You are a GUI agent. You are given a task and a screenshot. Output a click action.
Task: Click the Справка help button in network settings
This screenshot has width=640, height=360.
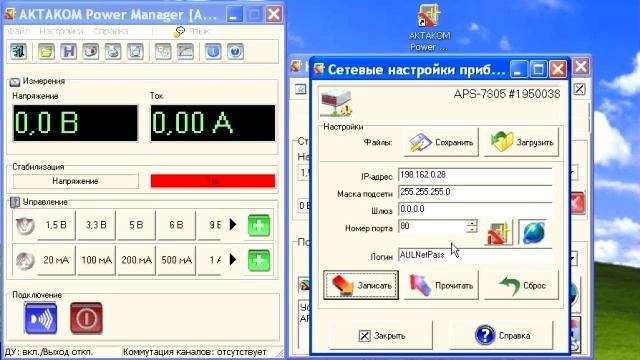click(502, 336)
